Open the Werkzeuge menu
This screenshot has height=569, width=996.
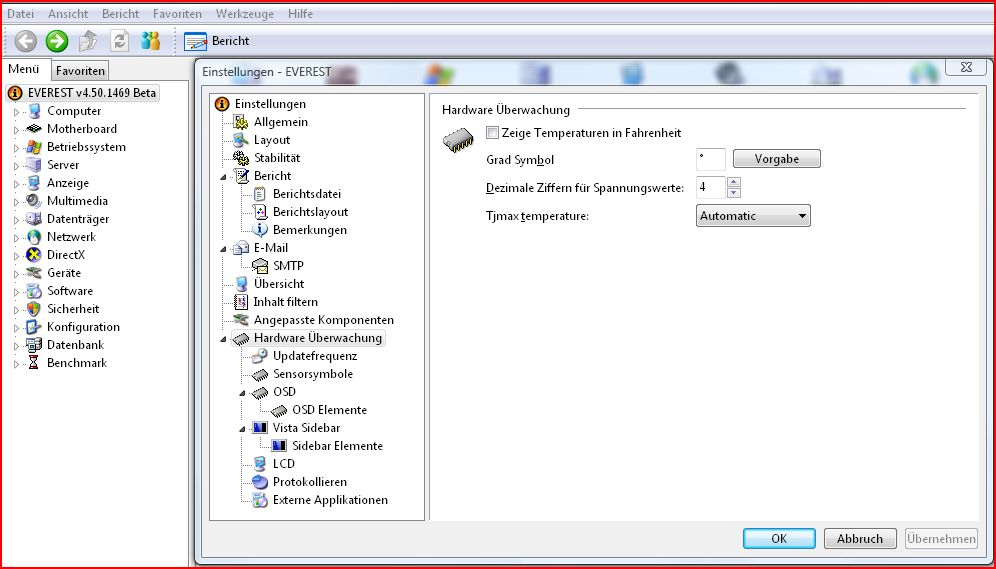coord(245,13)
